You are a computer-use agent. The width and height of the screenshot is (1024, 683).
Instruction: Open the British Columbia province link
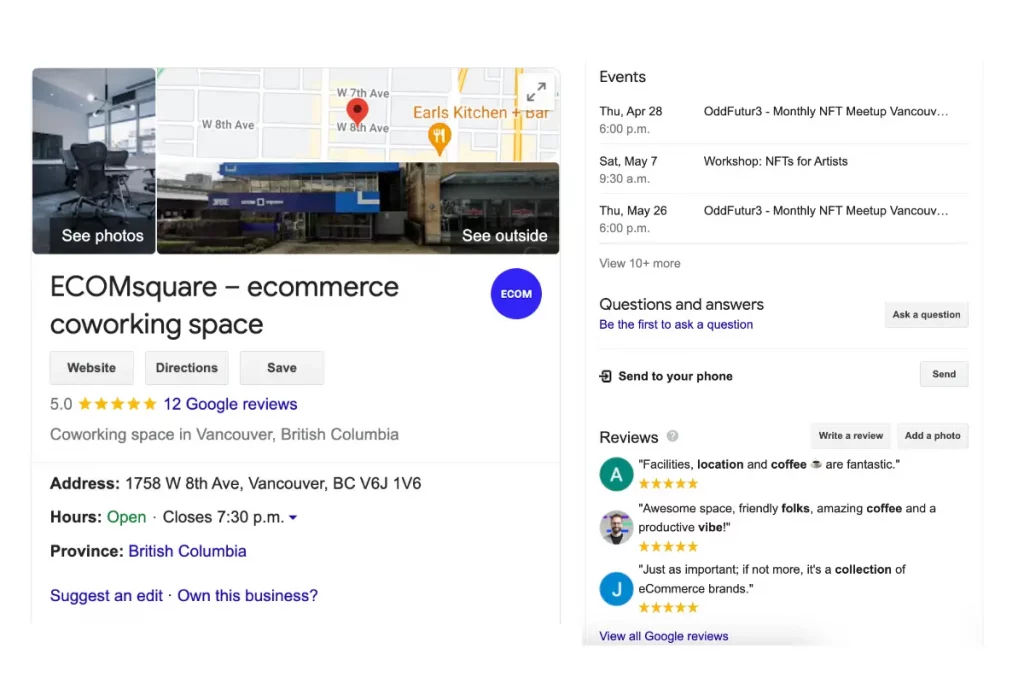pyautogui.click(x=187, y=551)
